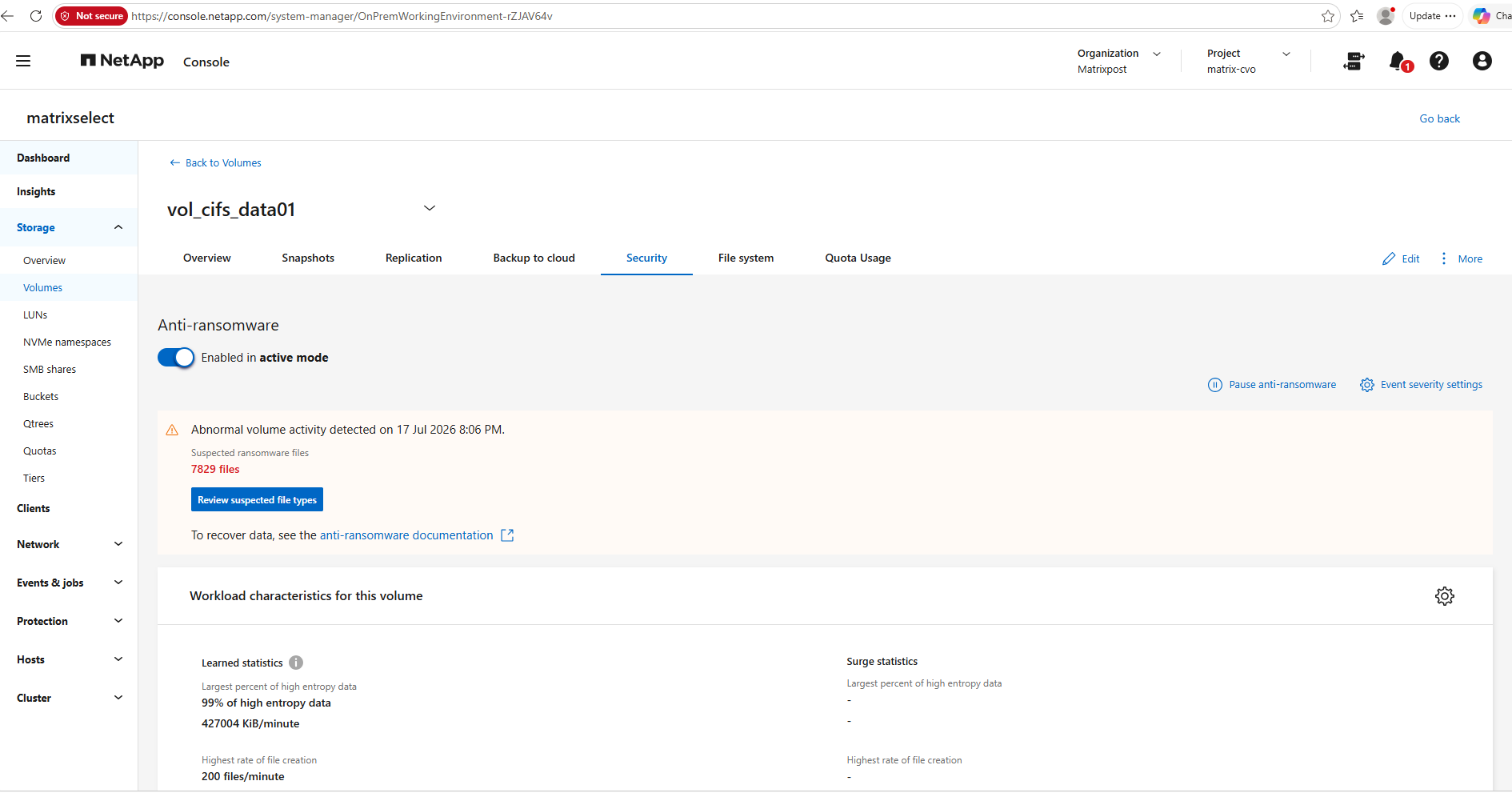Switch to the Backup to cloud tab
Image resolution: width=1512 pixels, height=793 pixels.
coord(534,258)
